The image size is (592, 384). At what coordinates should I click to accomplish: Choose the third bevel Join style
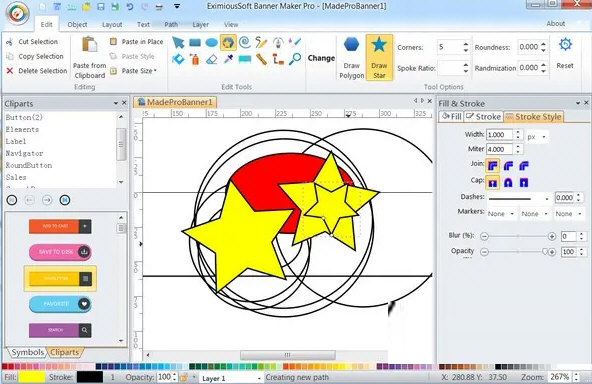click(x=524, y=165)
